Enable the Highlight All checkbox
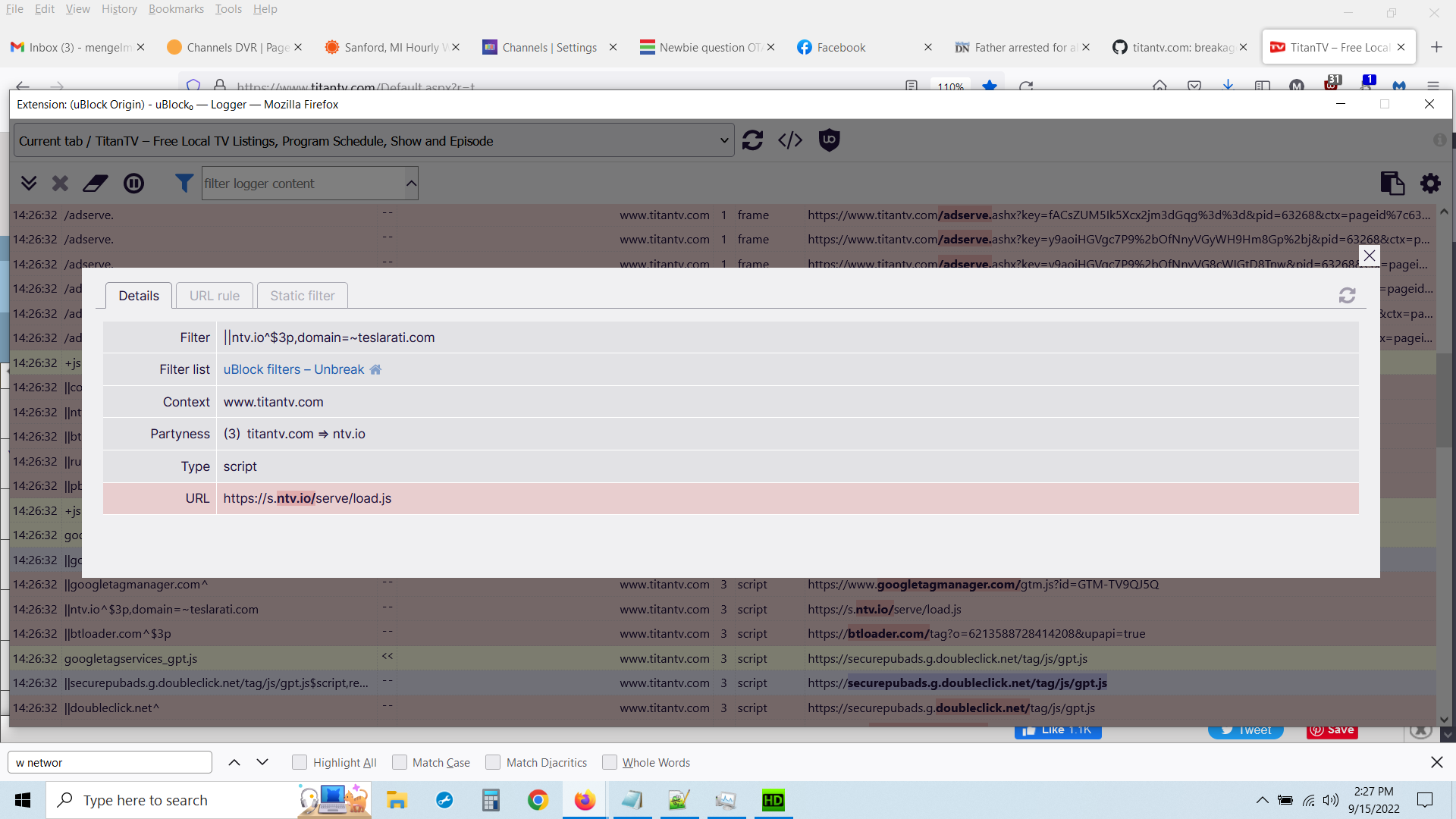1456x819 pixels. [300, 762]
